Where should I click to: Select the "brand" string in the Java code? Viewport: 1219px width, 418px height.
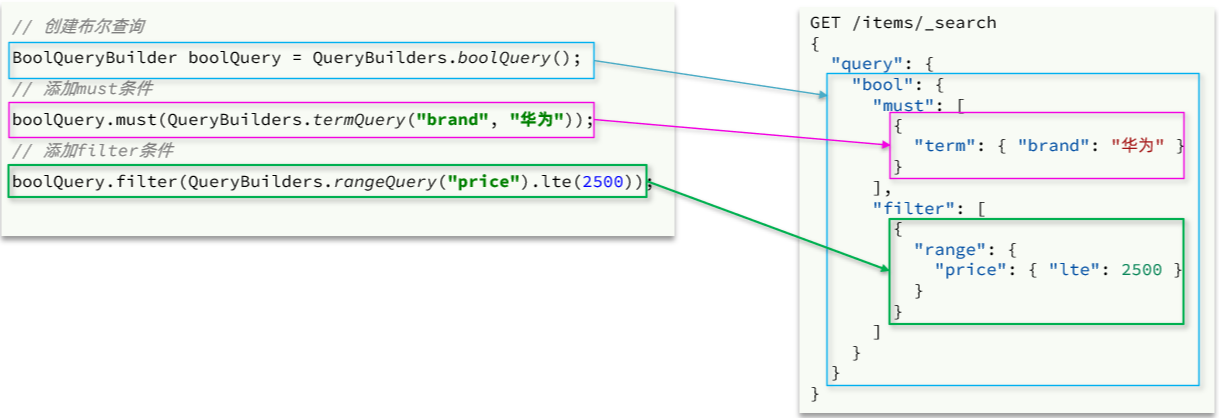click(x=449, y=121)
